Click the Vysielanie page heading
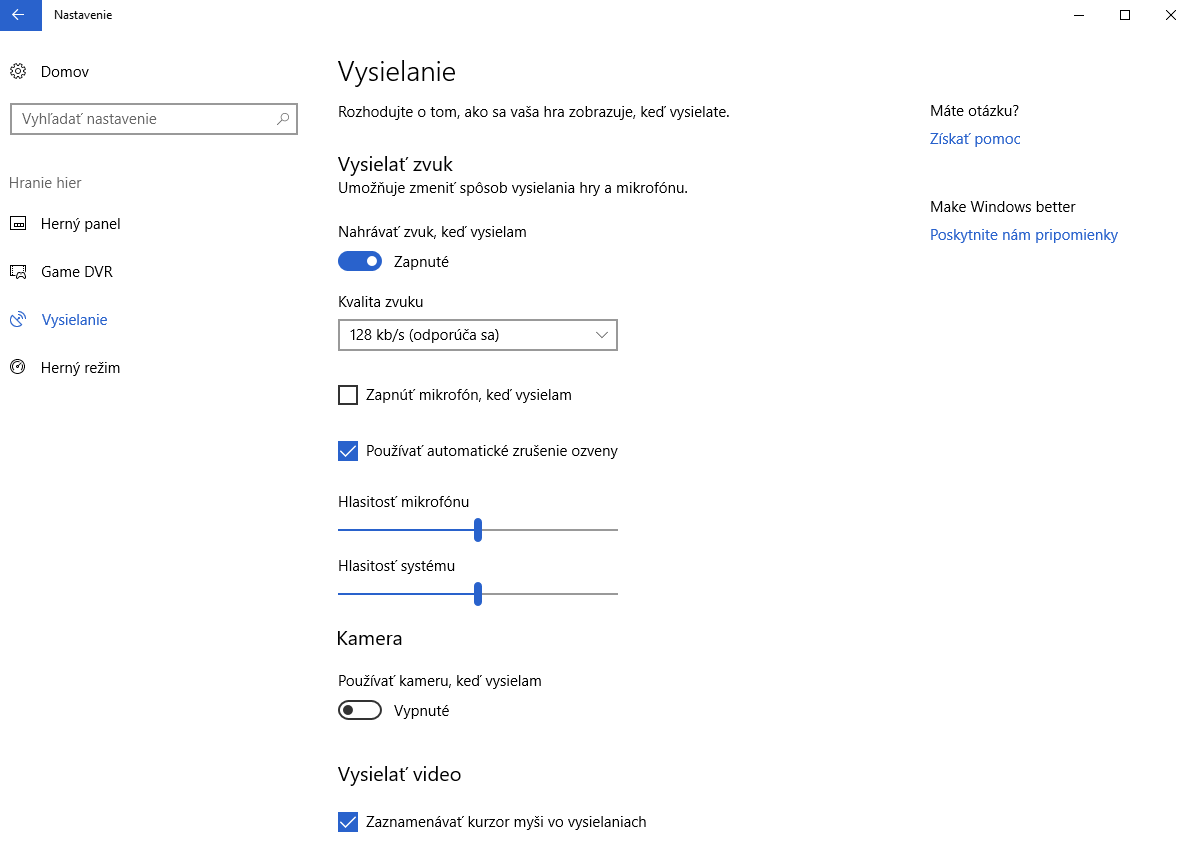This screenshot has width=1187, height=857. pos(397,72)
